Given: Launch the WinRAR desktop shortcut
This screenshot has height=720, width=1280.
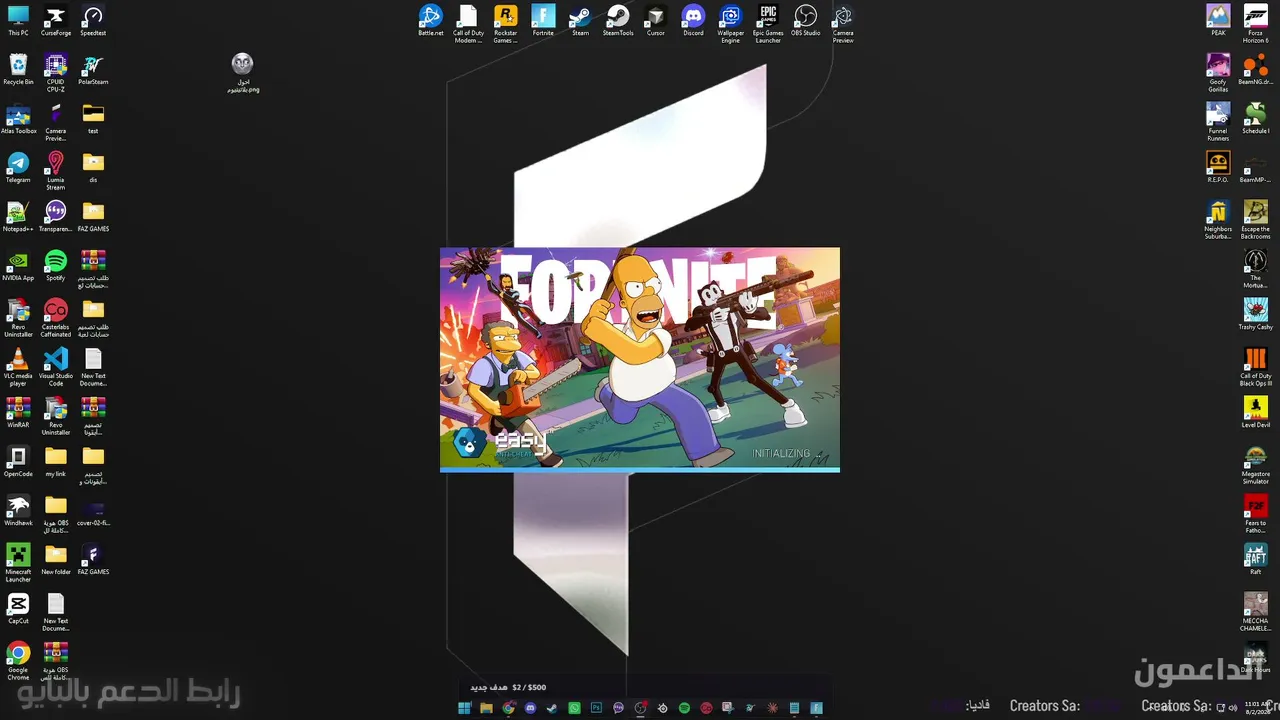Looking at the screenshot, I should point(18,413).
